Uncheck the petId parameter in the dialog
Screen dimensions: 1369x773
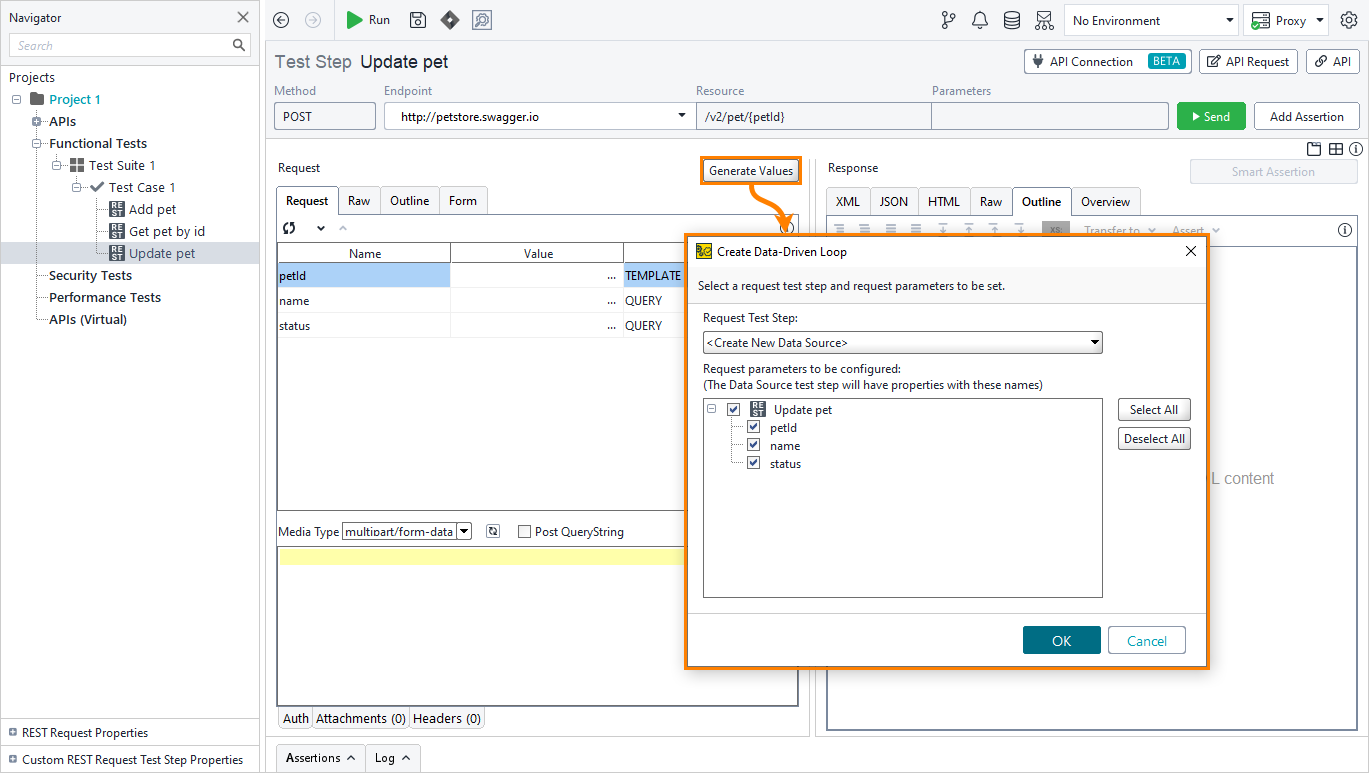click(x=753, y=426)
